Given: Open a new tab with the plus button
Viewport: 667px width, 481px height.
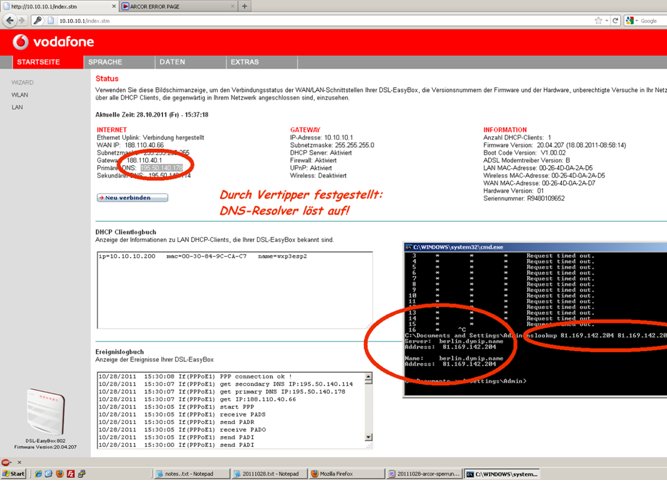Looking at the screenshot, I should tap(244, 6).
